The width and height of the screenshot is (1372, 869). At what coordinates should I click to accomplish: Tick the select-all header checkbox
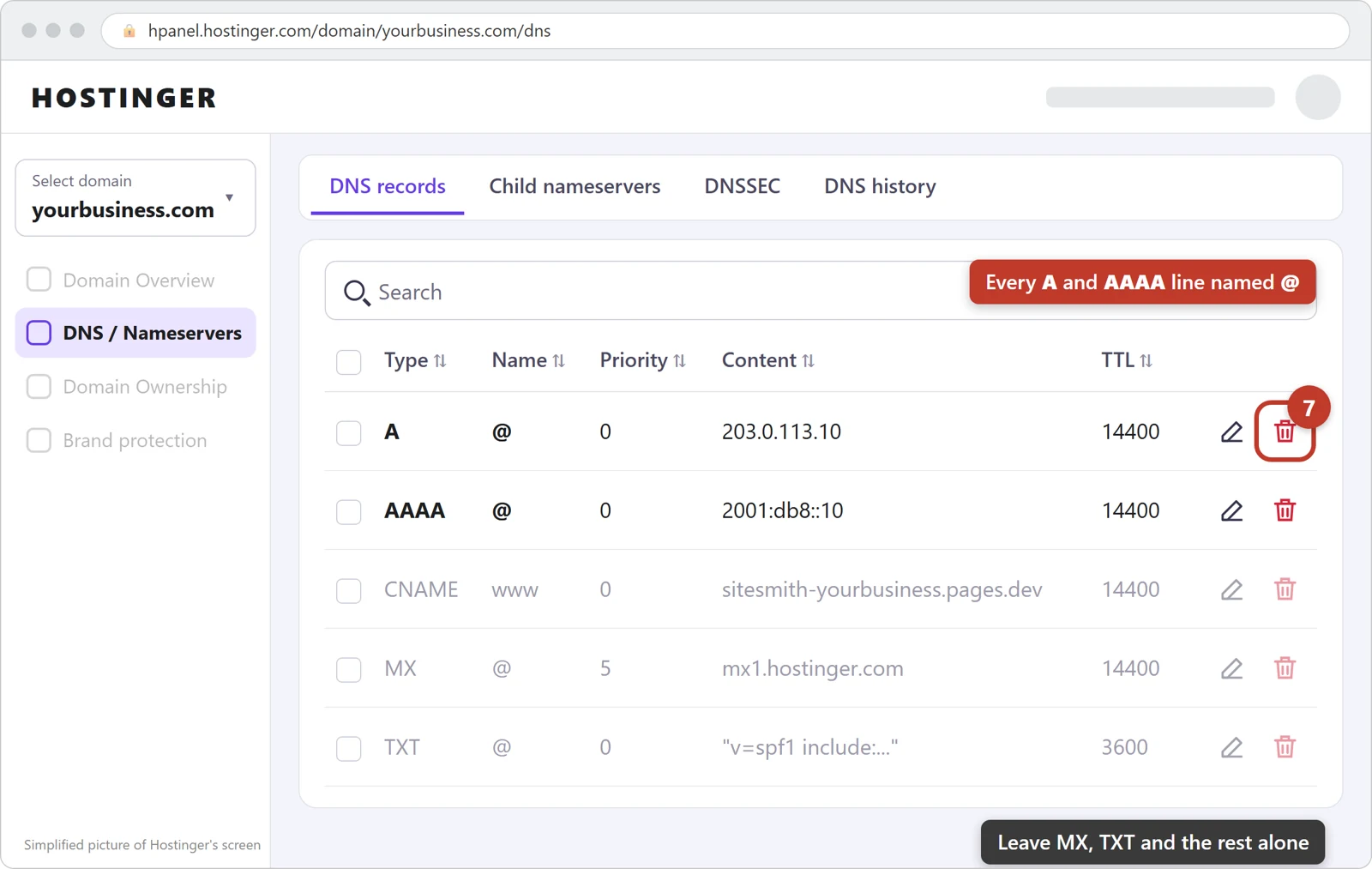pyautogui.click(x=349, y=362)
